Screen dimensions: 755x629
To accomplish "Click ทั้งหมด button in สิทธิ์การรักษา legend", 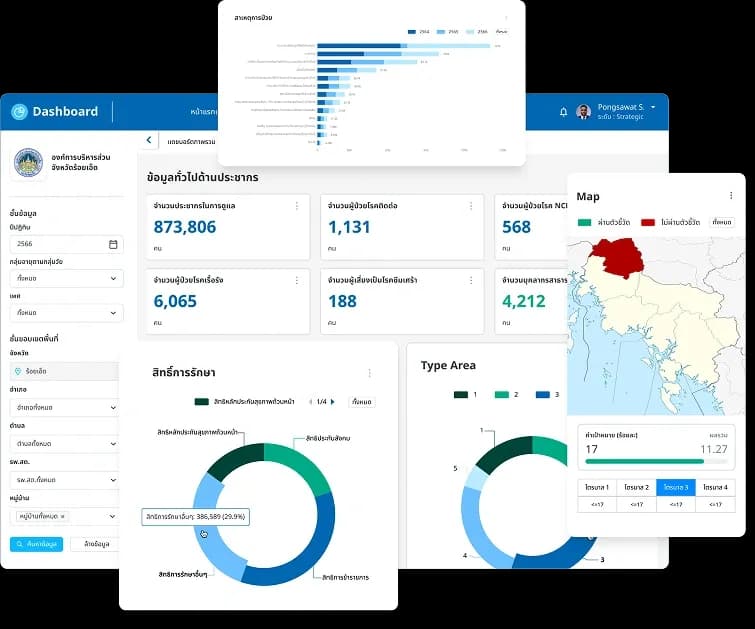I will point(362,402).
